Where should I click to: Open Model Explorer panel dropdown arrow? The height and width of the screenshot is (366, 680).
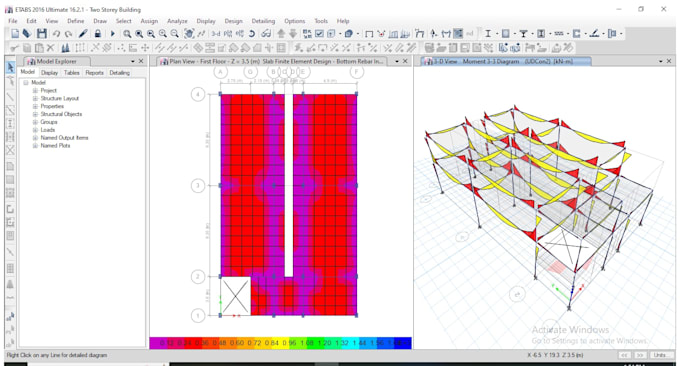pyautogui.click(x=133, y=61)
